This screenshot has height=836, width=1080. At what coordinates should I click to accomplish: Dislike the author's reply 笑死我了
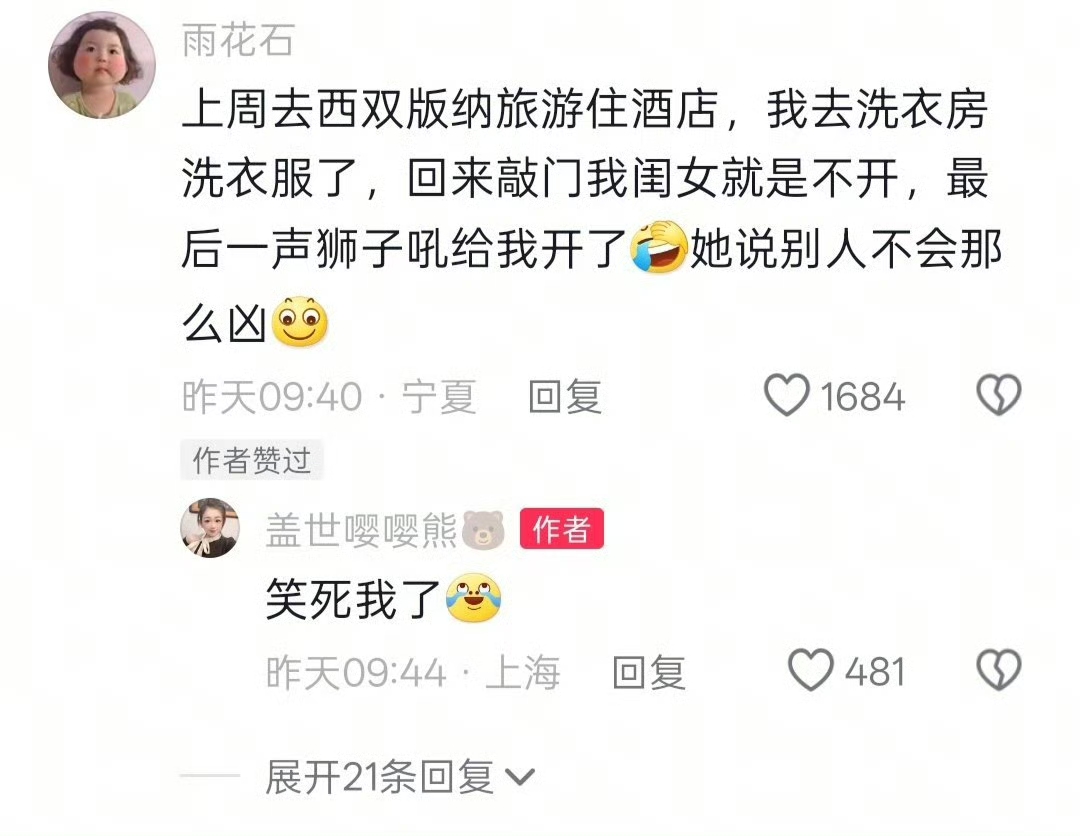998,670
